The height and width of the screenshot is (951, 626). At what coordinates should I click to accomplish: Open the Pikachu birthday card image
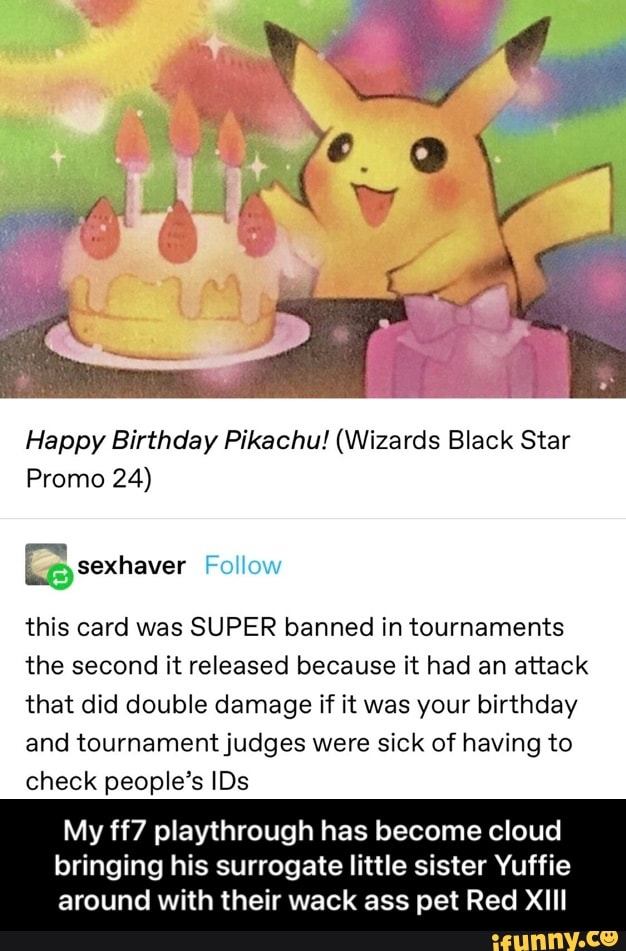pos(313,199)
